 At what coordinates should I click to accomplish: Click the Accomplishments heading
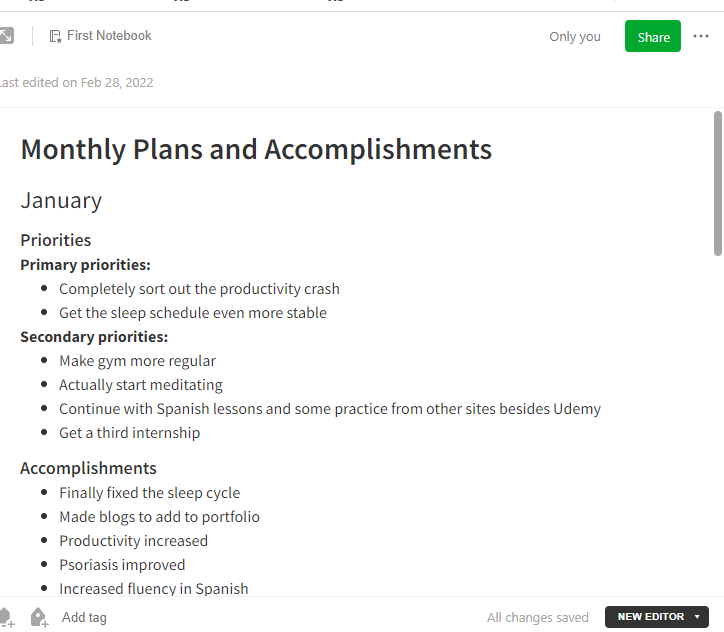click(x=88, y=468)
